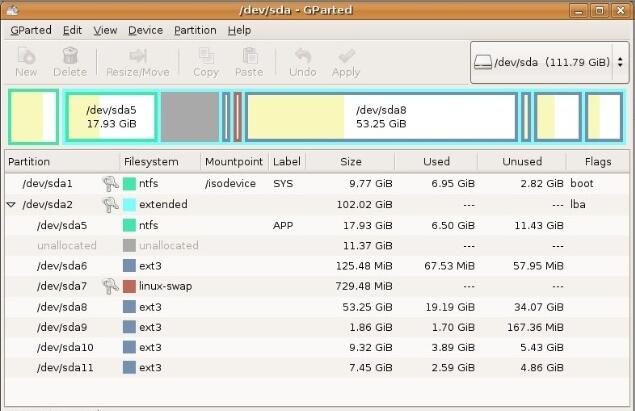Sort by the Filesystem column header
This screenshot has width=635, height=411.
[x=151, y=161]
